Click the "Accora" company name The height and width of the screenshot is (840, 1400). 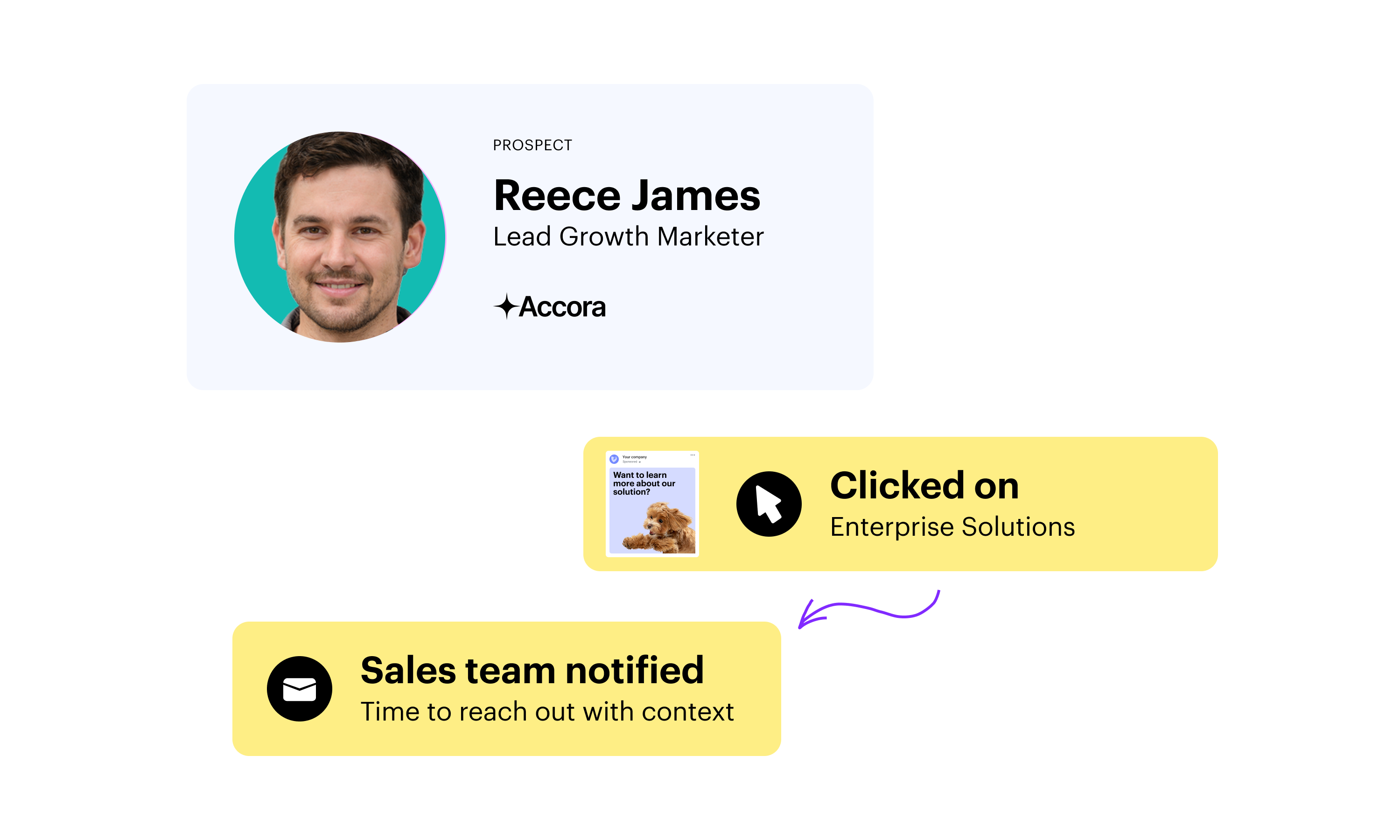(562, 307)
